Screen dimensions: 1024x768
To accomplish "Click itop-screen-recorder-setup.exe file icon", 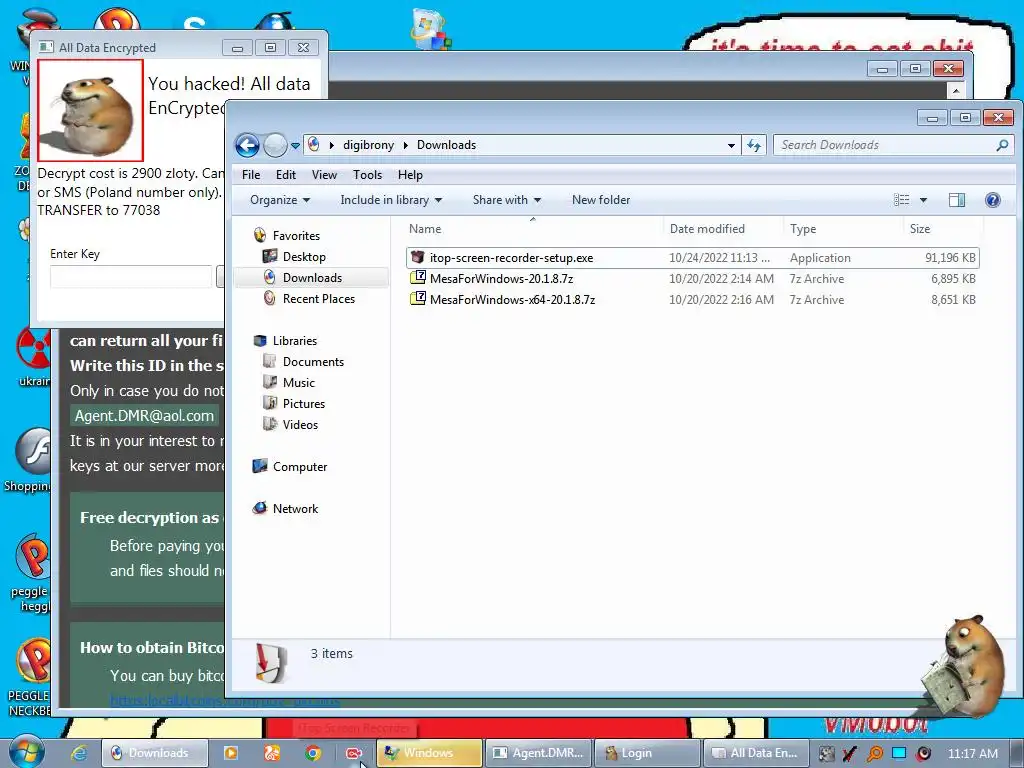I will [x=417, y=257].
